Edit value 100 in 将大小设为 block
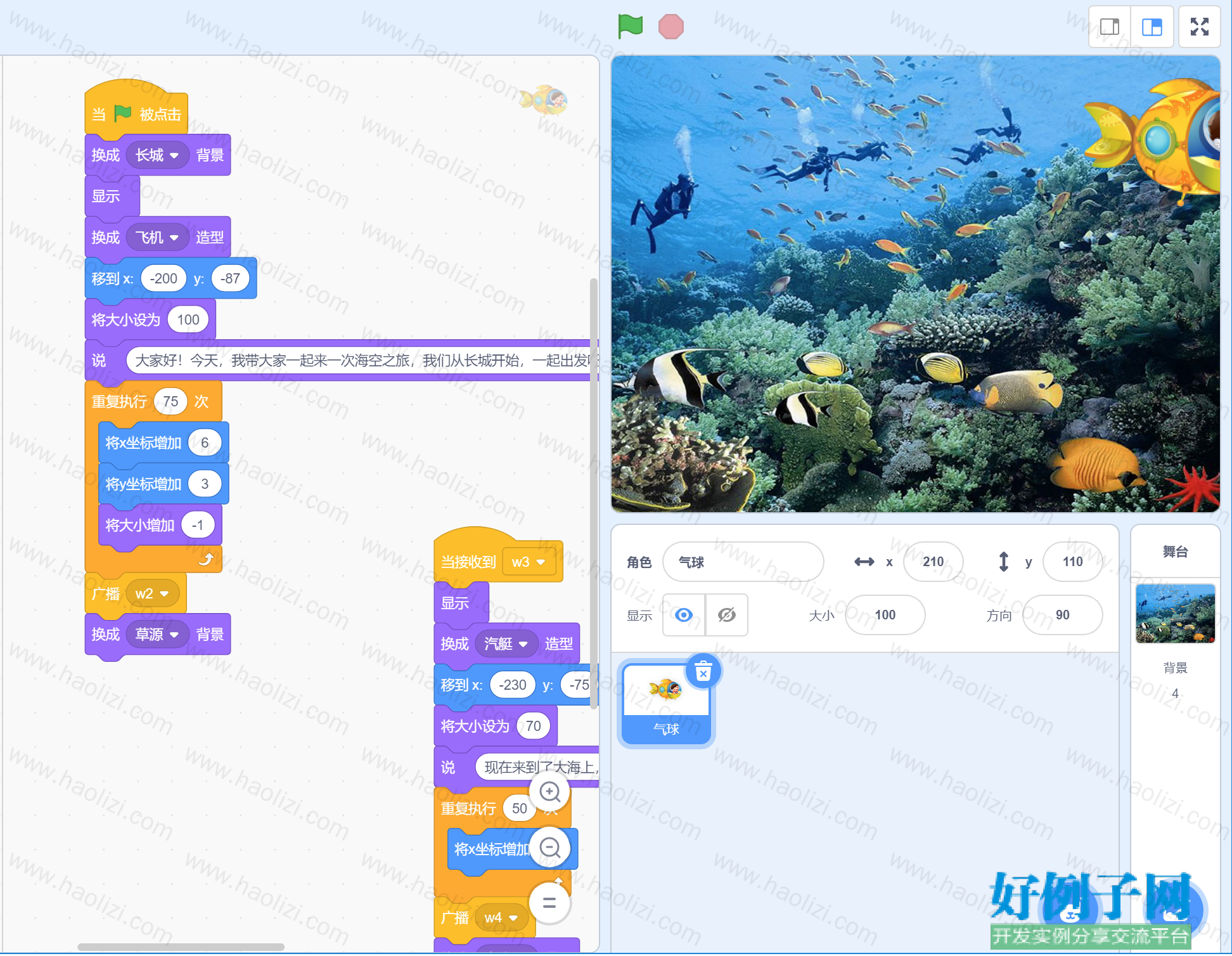The image size is (1232, 956). 188,320
